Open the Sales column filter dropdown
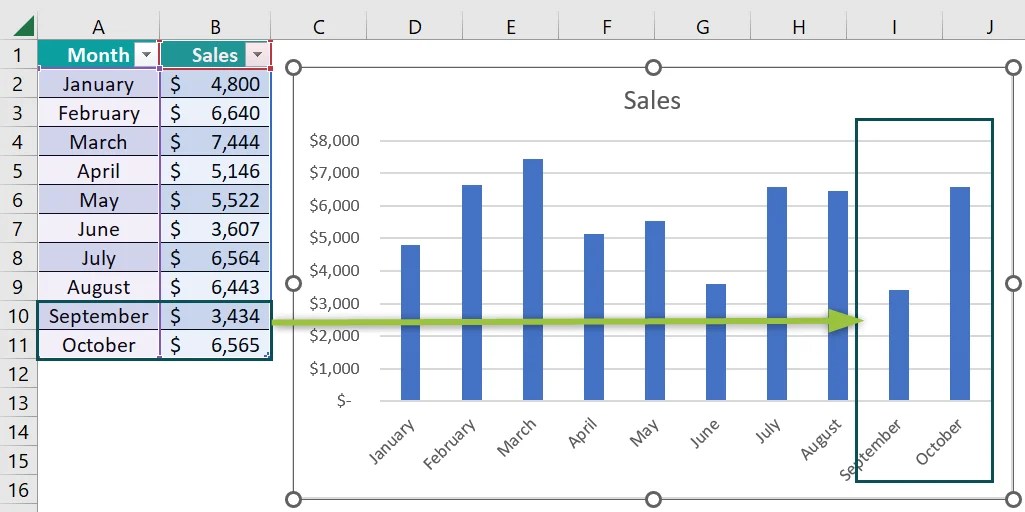This screenshot has width=1025, height=512. coord(258,55)
